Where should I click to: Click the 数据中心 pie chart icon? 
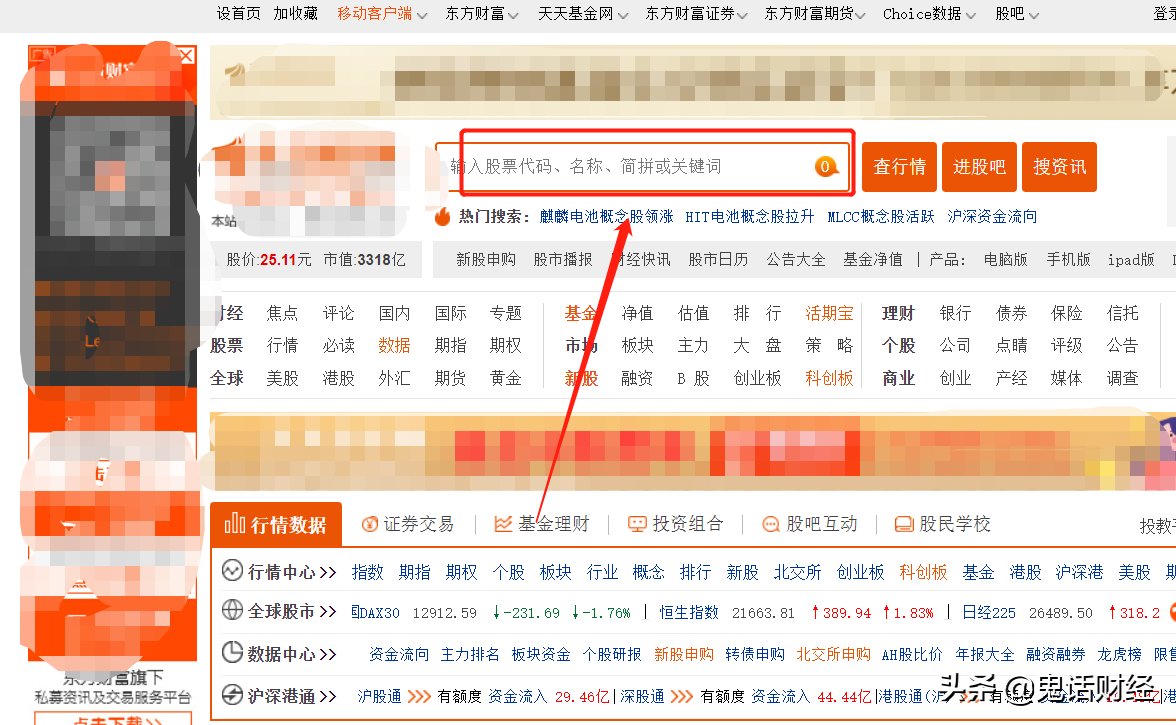tap(232, 652)
